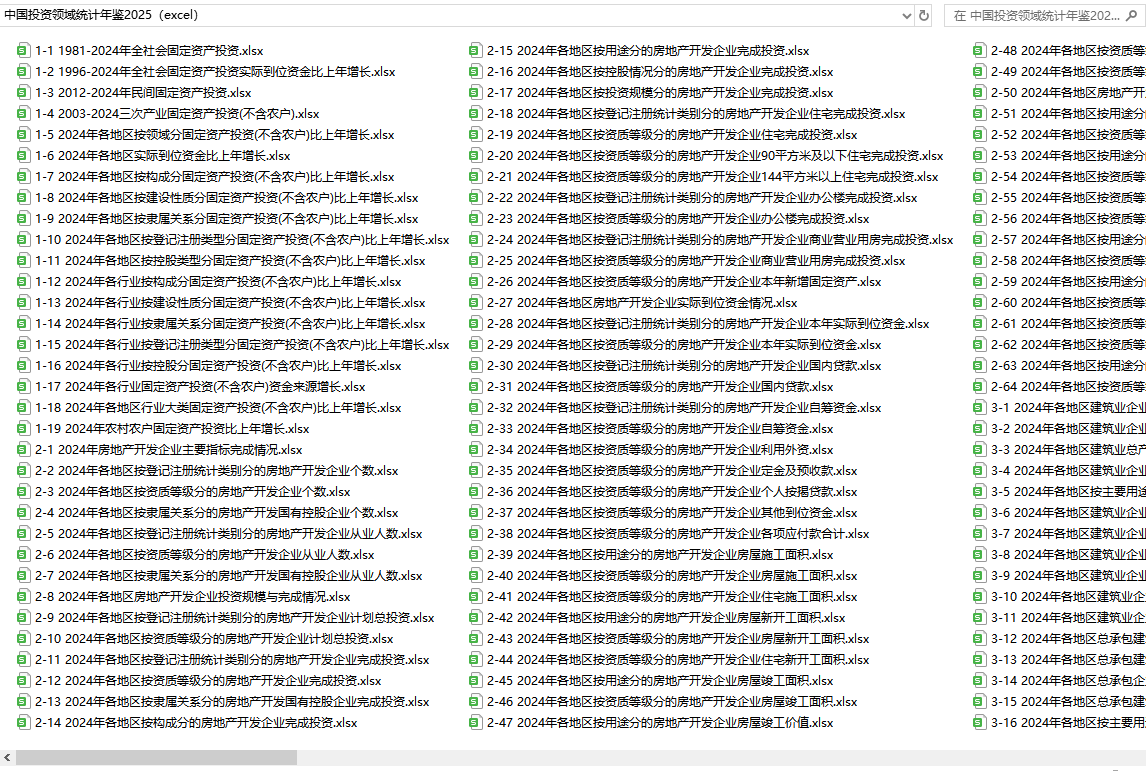Select the icon of 2-27 房地产开发企业实际到位资金情况
This screenshot has height=771, width=1146.
coord(475,303)
